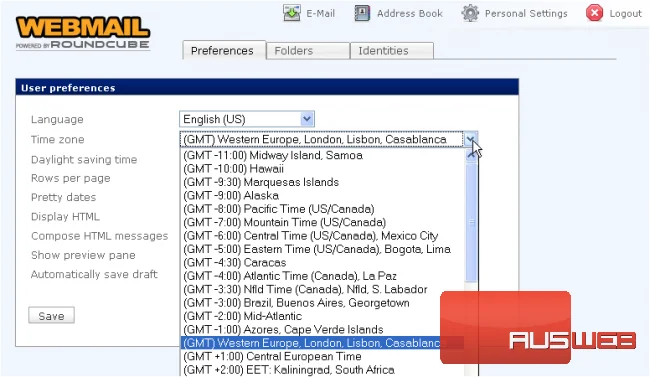Click the Address Book icon
The image size is (650, 377).
click(x=362, y=13)
